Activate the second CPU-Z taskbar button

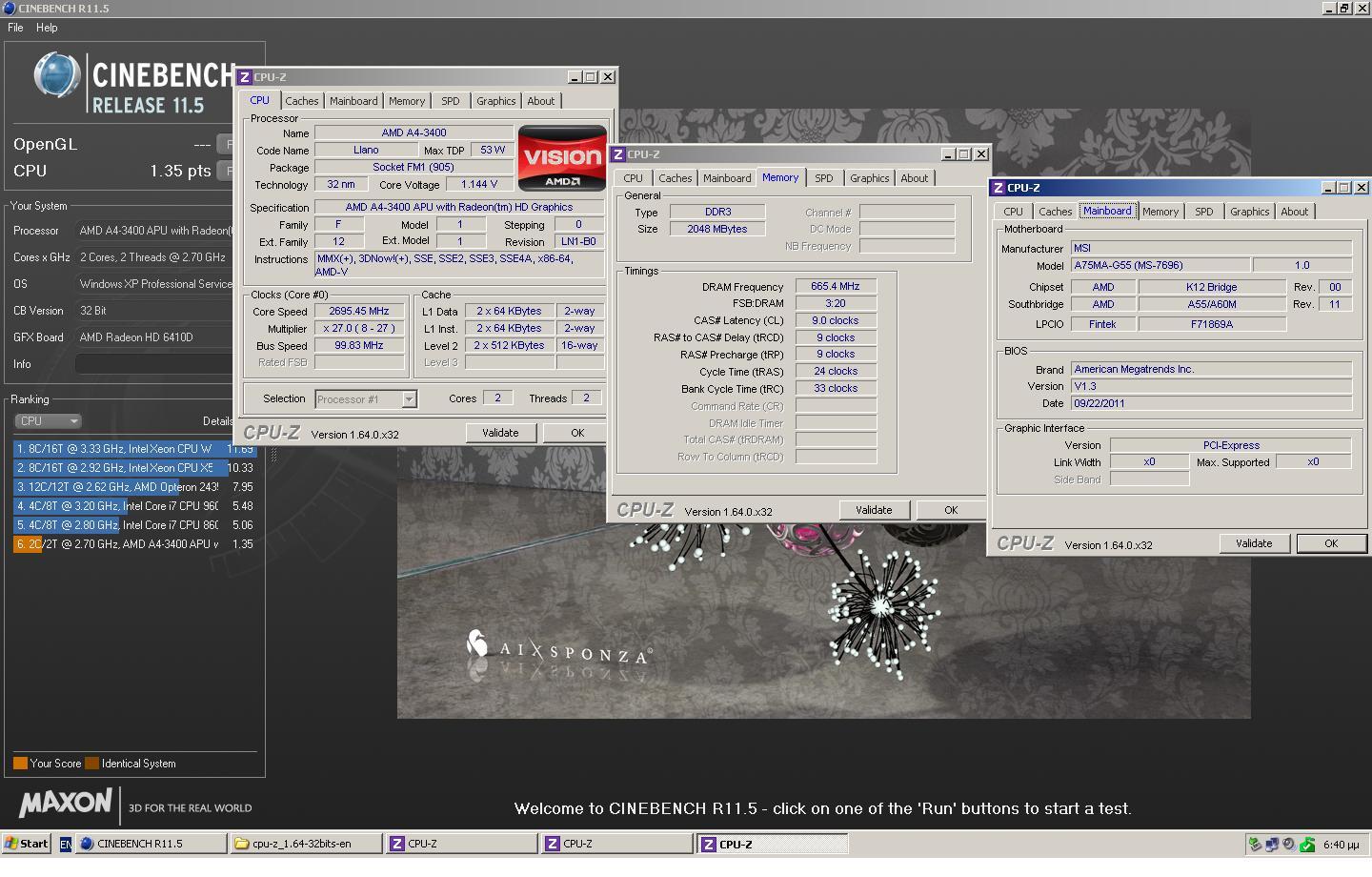617,844
